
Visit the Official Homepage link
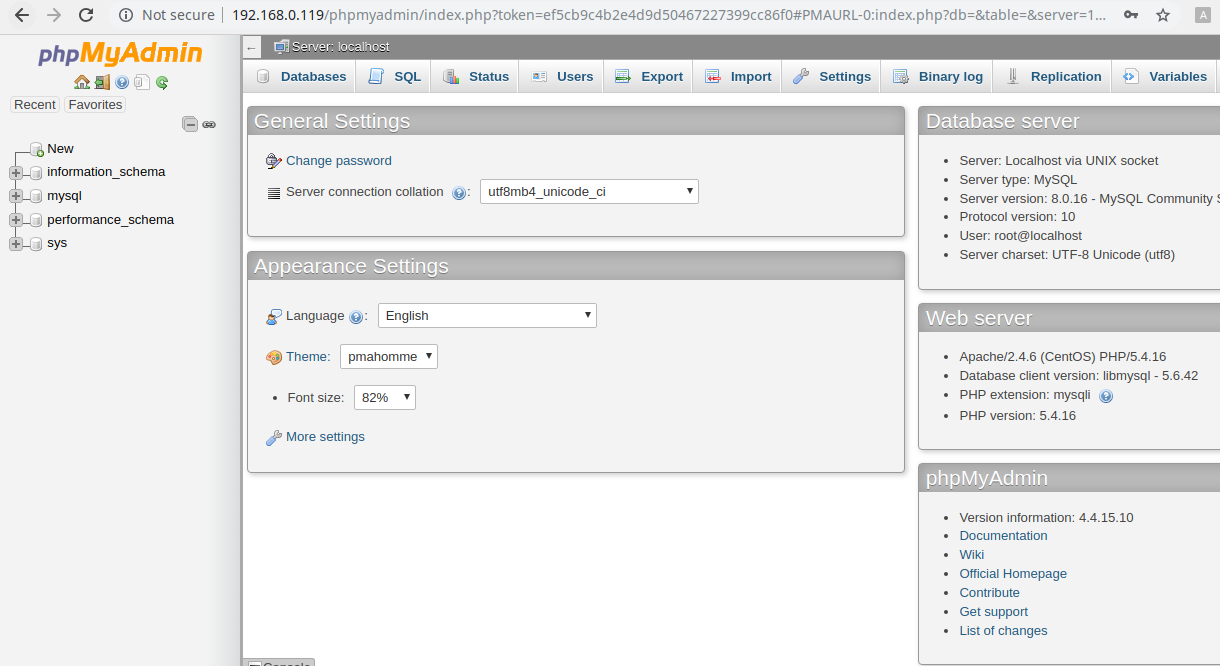[x=1013, y=574]
